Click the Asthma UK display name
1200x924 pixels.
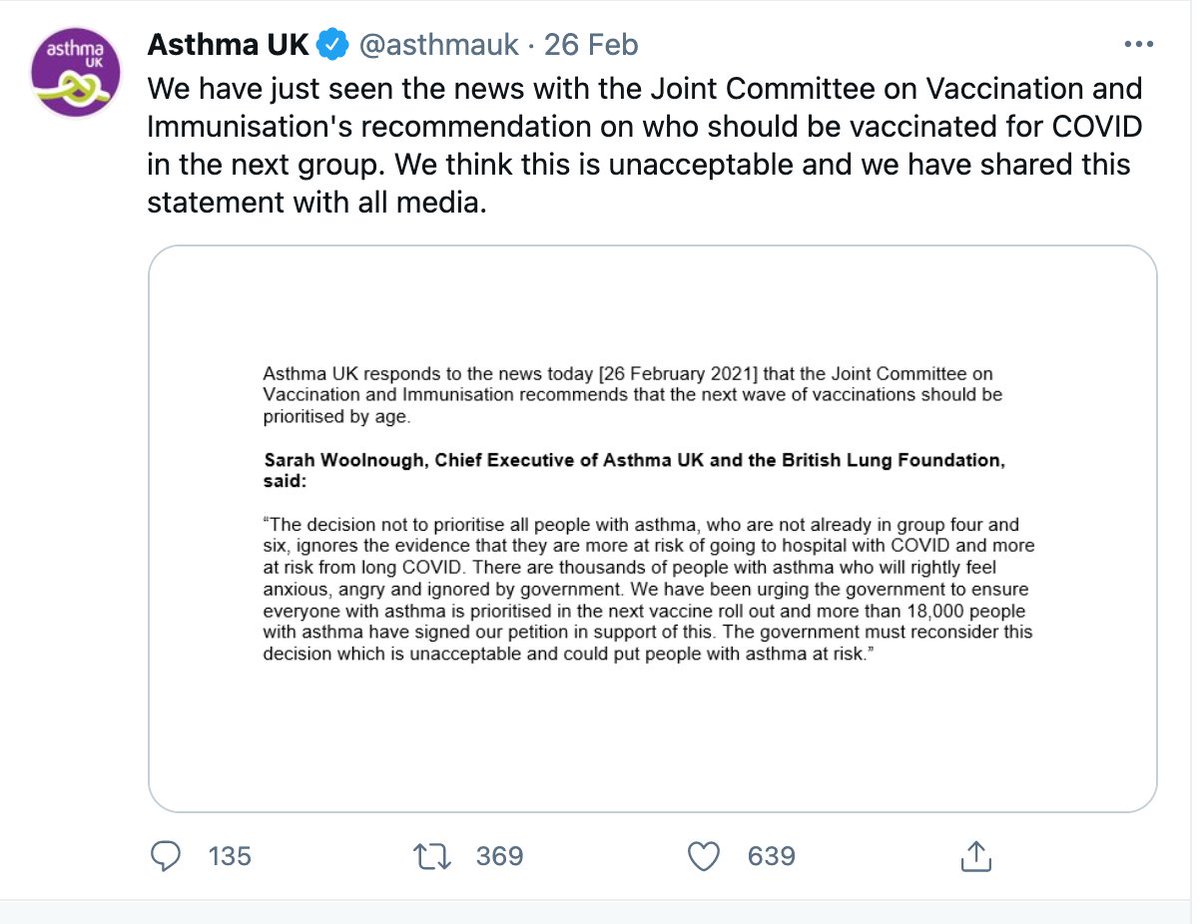[229, 45]
